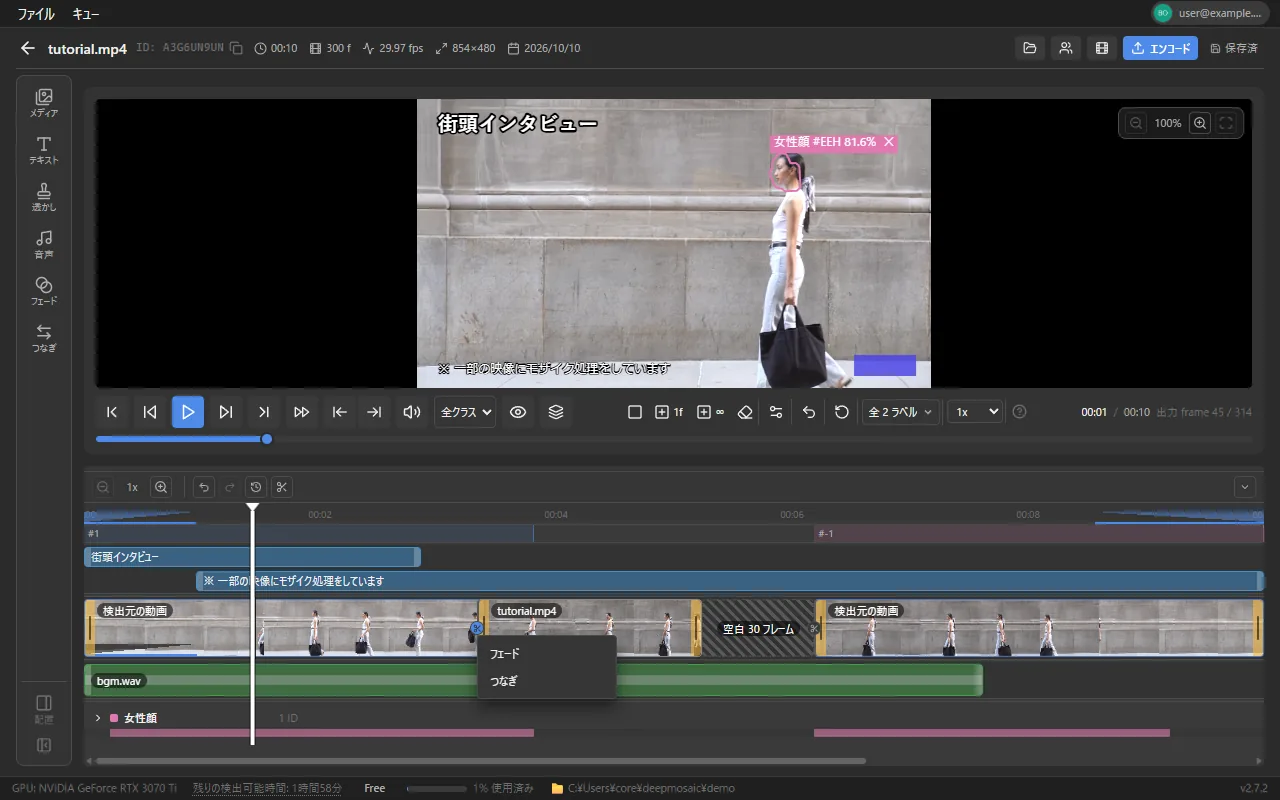
Task: Select the 空白 30 フレーム blank clip
Action: click(x=758, y=629)
